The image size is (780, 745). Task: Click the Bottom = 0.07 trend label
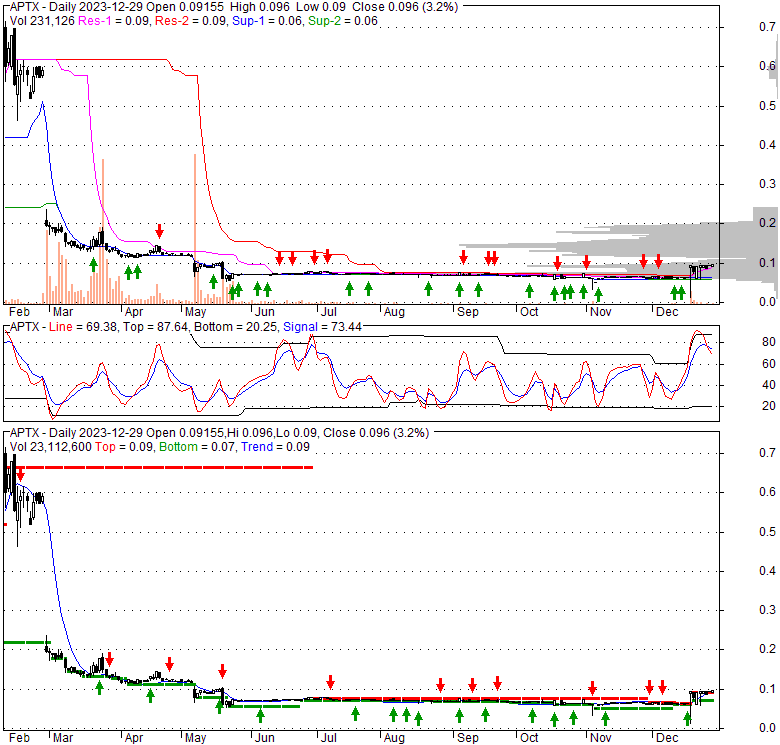(x=196, y=447)
